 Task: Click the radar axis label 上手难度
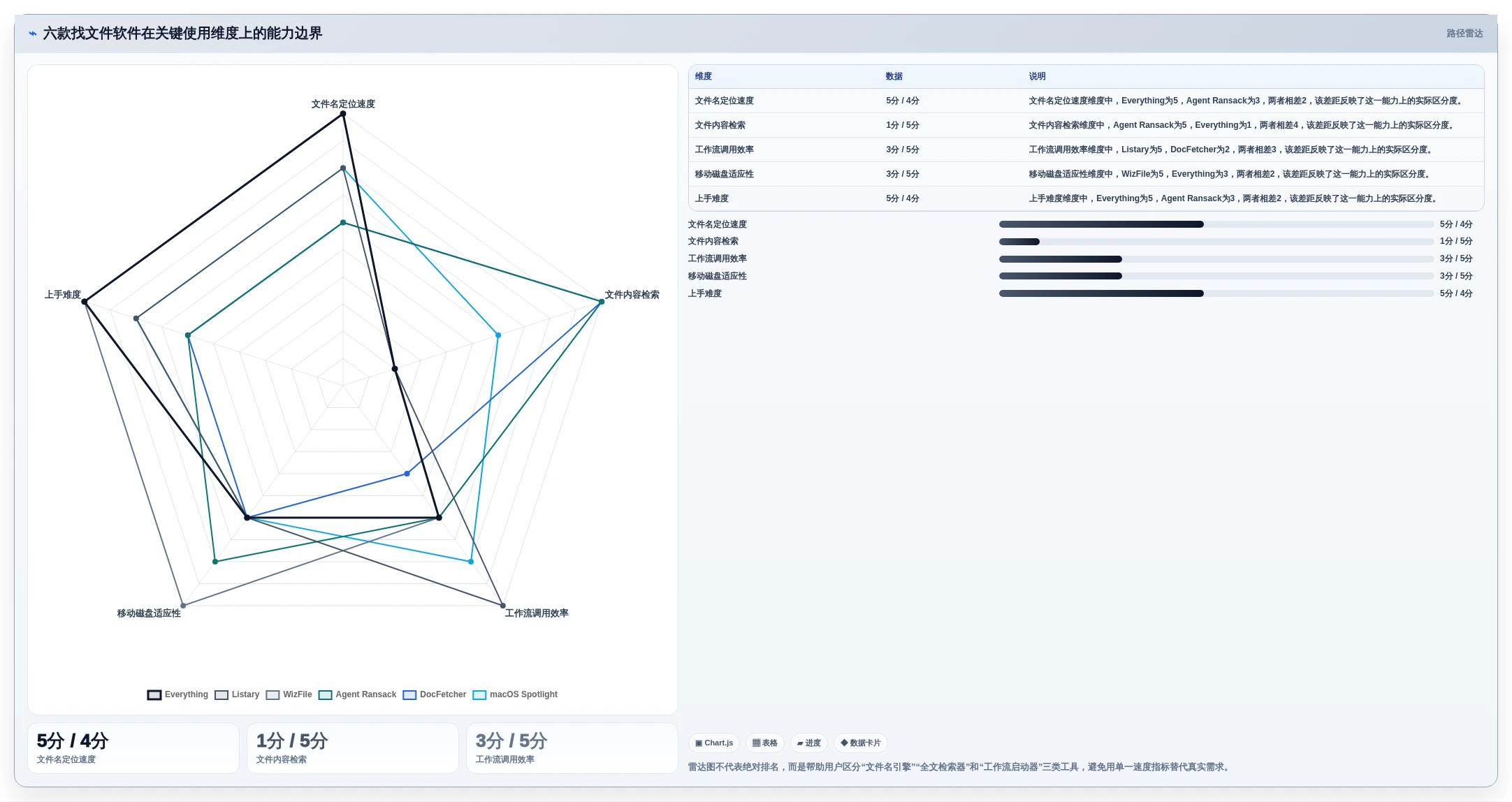coord(63,295)
